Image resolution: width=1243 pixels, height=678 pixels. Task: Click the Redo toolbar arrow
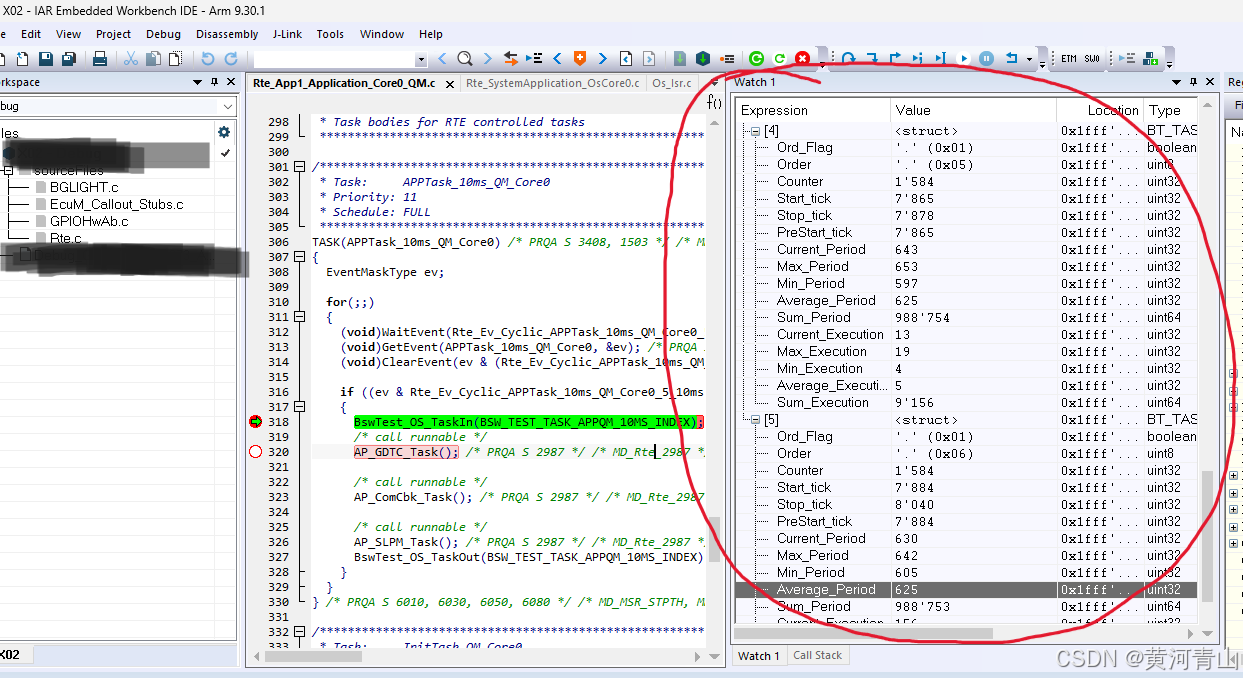click(x=231, y=59)
